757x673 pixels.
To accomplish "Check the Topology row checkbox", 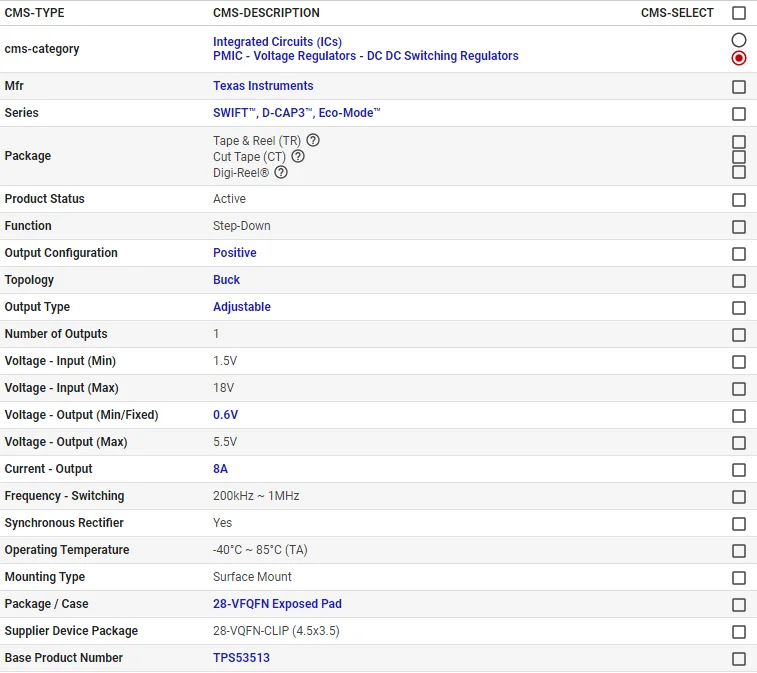I will (739, 281).
